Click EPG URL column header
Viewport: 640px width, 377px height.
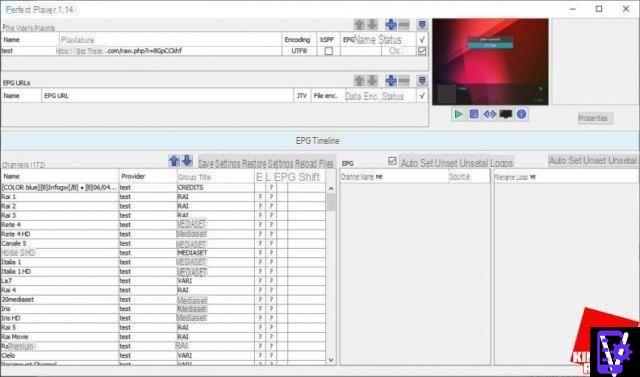pyautogui.click(x=167, y=96)
